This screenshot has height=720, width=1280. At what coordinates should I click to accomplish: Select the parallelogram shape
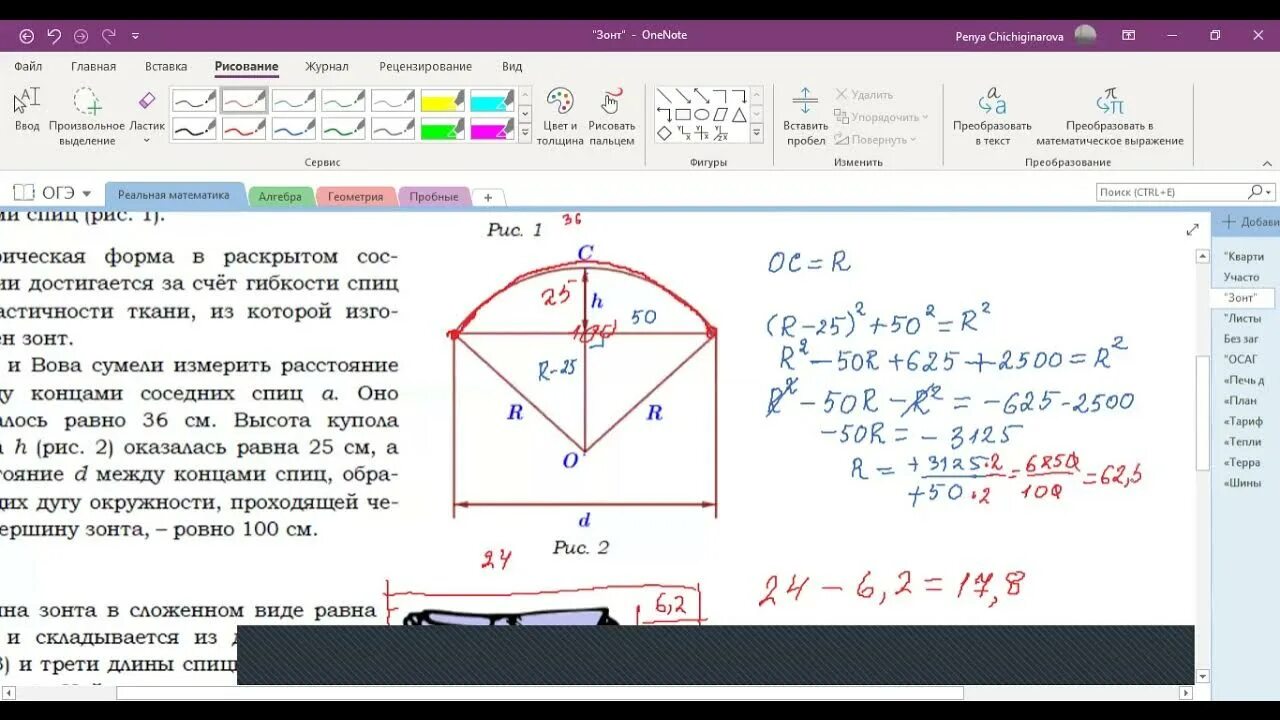(721, 114)
